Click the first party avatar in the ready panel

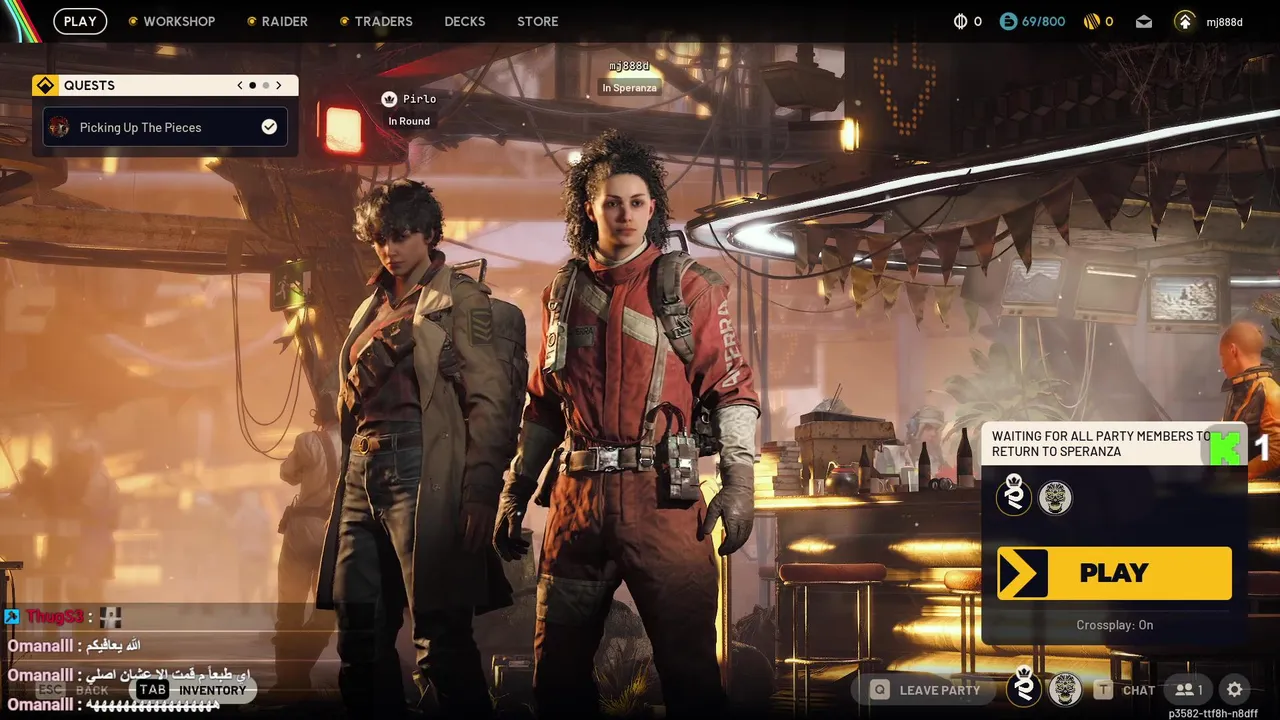(1014, 496)
